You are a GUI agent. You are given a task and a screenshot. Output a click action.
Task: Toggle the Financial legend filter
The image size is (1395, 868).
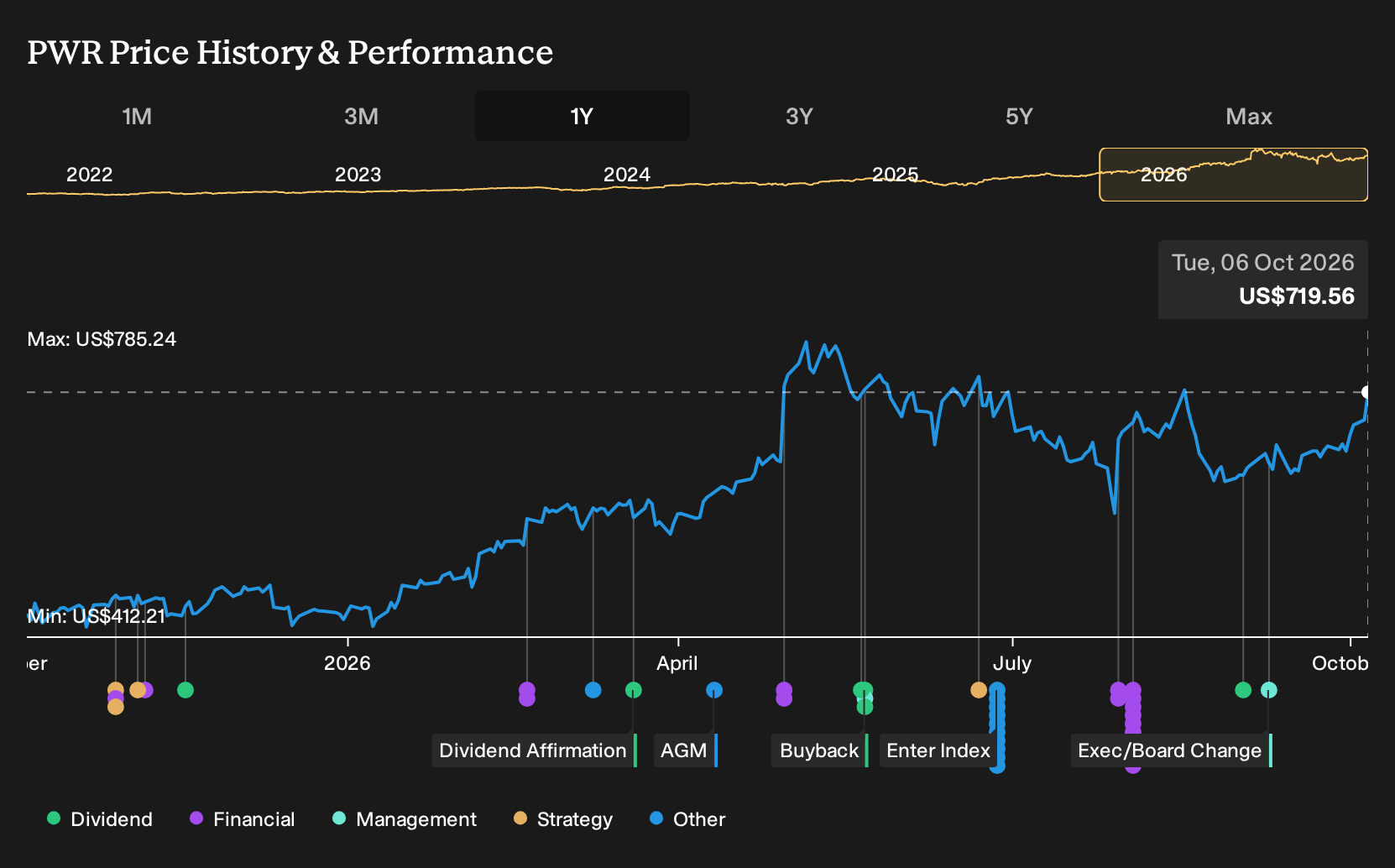point(243,819)
